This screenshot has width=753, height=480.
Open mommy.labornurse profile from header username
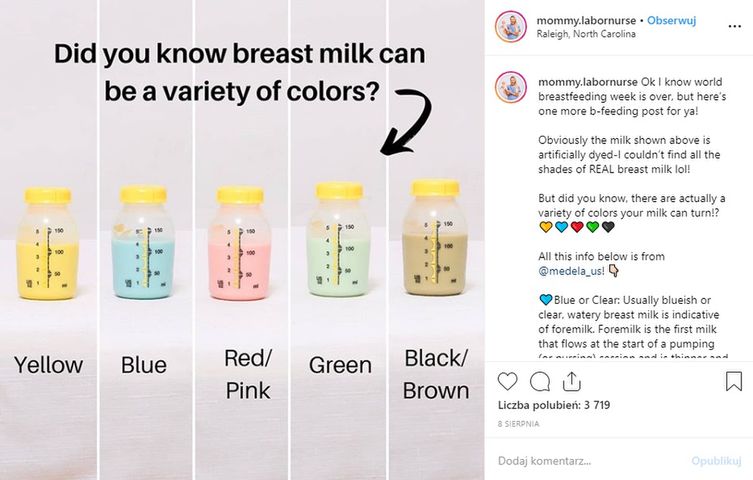[586, 21]
